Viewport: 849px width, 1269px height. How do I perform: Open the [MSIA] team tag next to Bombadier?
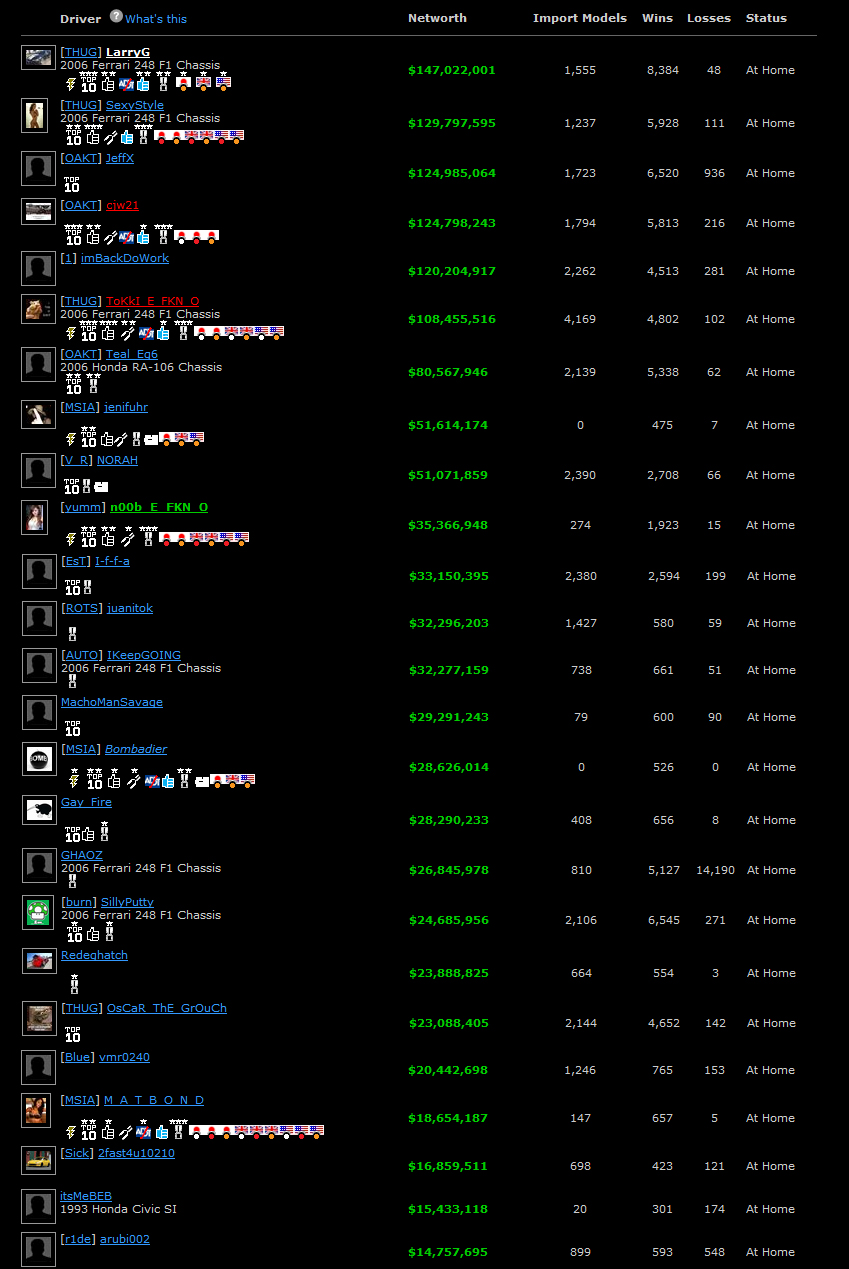[x=80, y=749]
